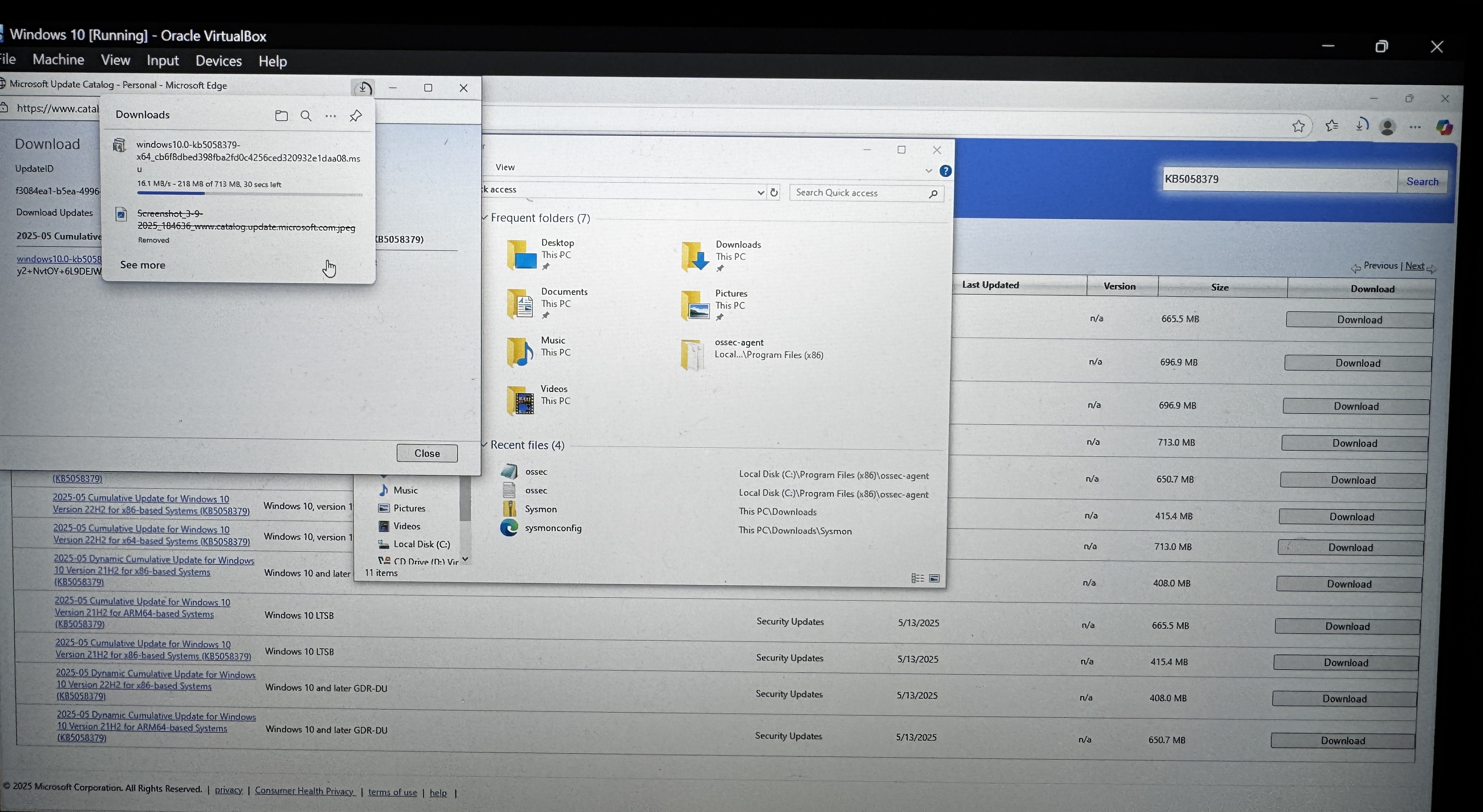This screenshot has width=1483, height=812.
Task: Go to Next results page
Action: click(1415, 266)
